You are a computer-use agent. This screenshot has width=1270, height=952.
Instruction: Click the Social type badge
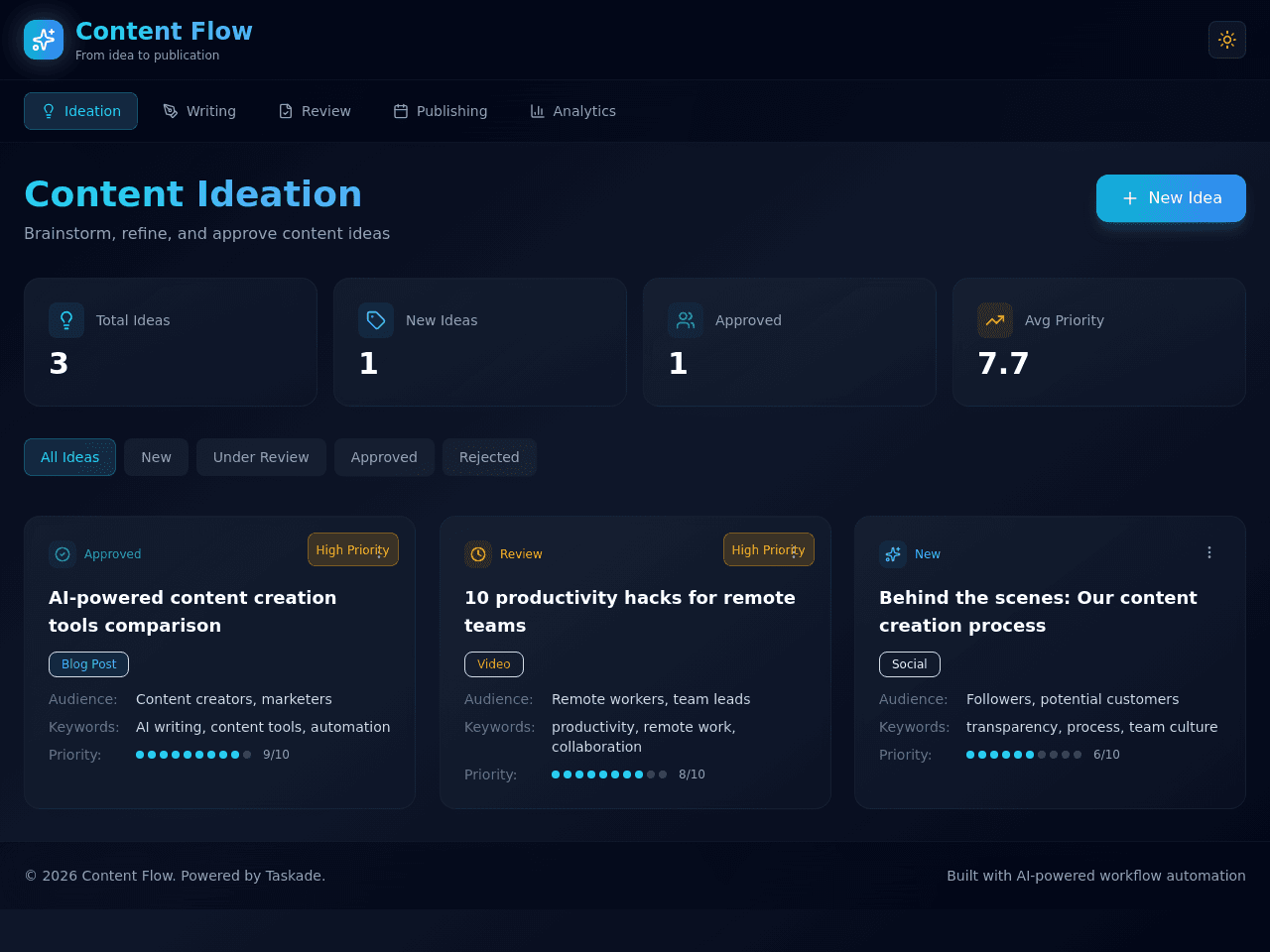pos(909,664)
